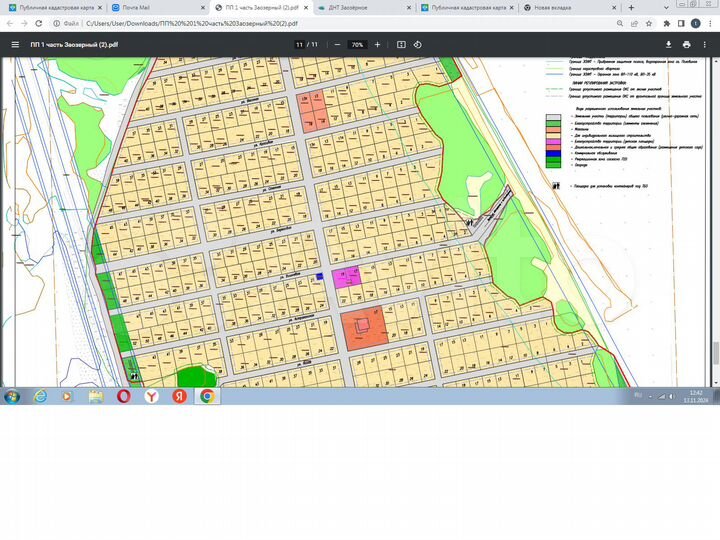The width and height of the screenshot is (720, 540).
Task: Click the fit to page button
Action: [401, 45]
